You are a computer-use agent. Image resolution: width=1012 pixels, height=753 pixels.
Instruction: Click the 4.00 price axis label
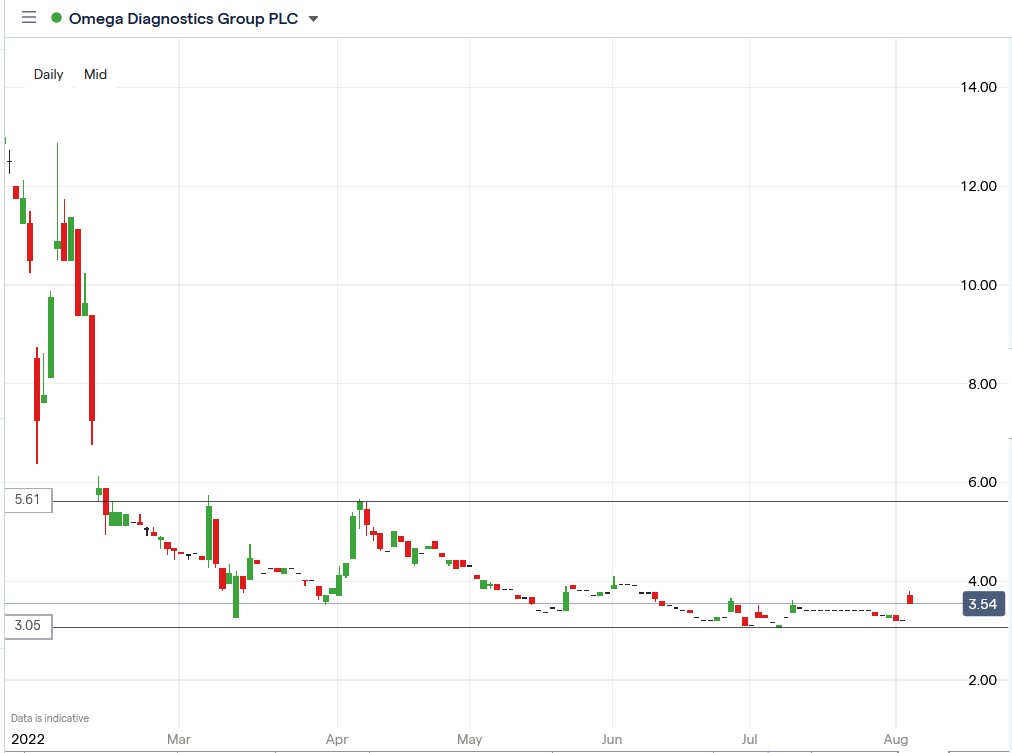pyautogui.click(x=982, y=581)
